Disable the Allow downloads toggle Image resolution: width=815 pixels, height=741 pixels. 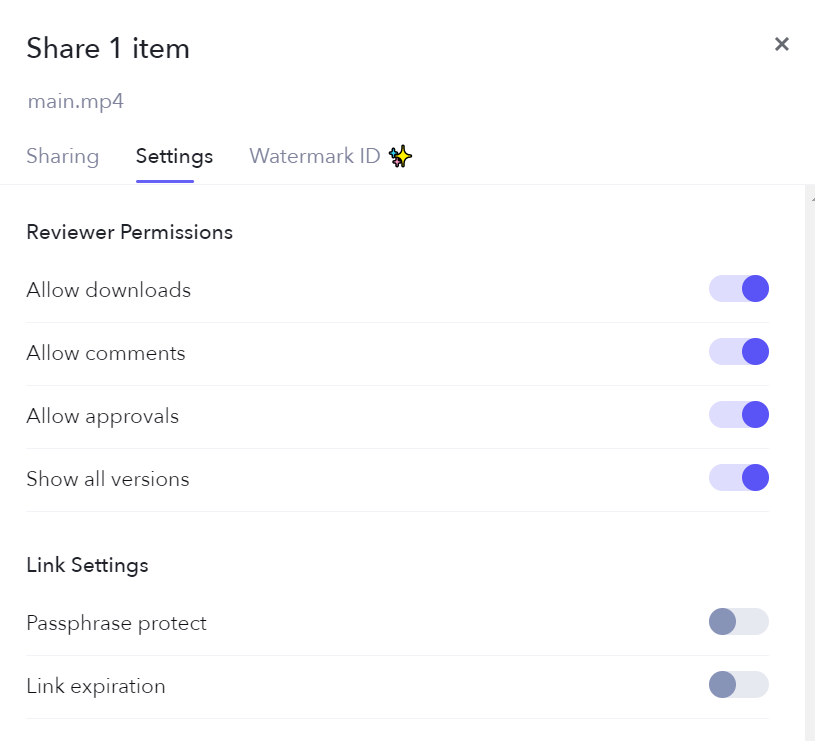point(739,289)
